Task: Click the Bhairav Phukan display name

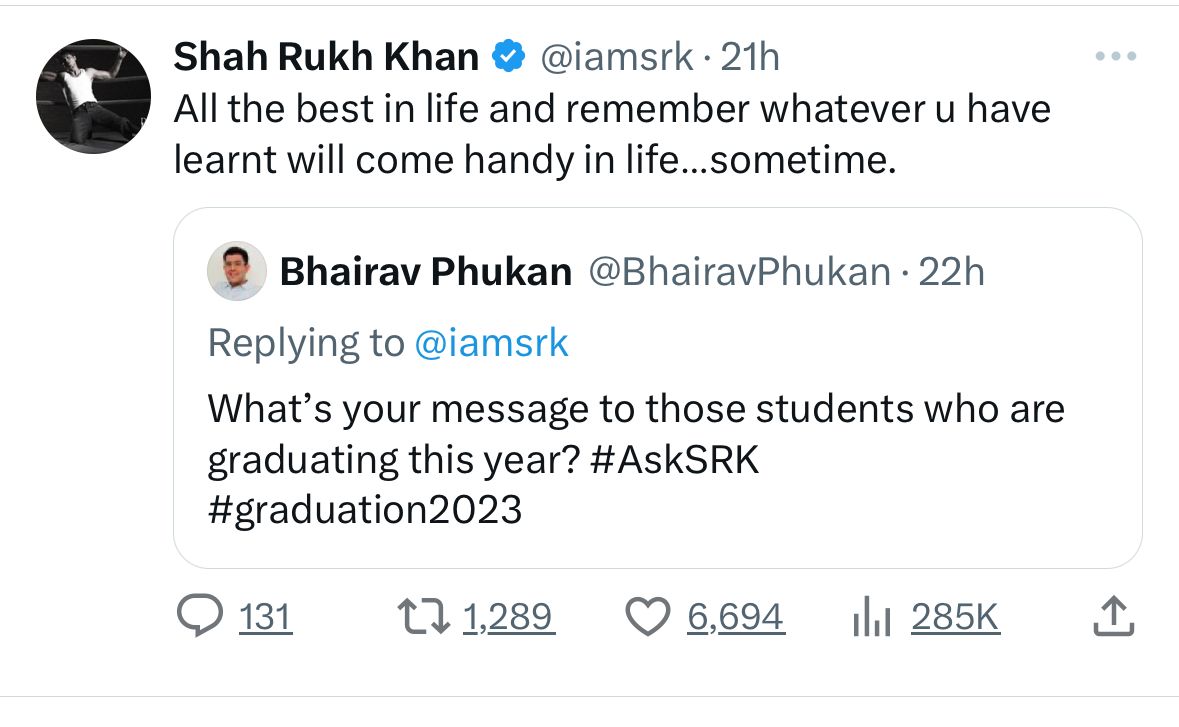Action: click(425, 272)
